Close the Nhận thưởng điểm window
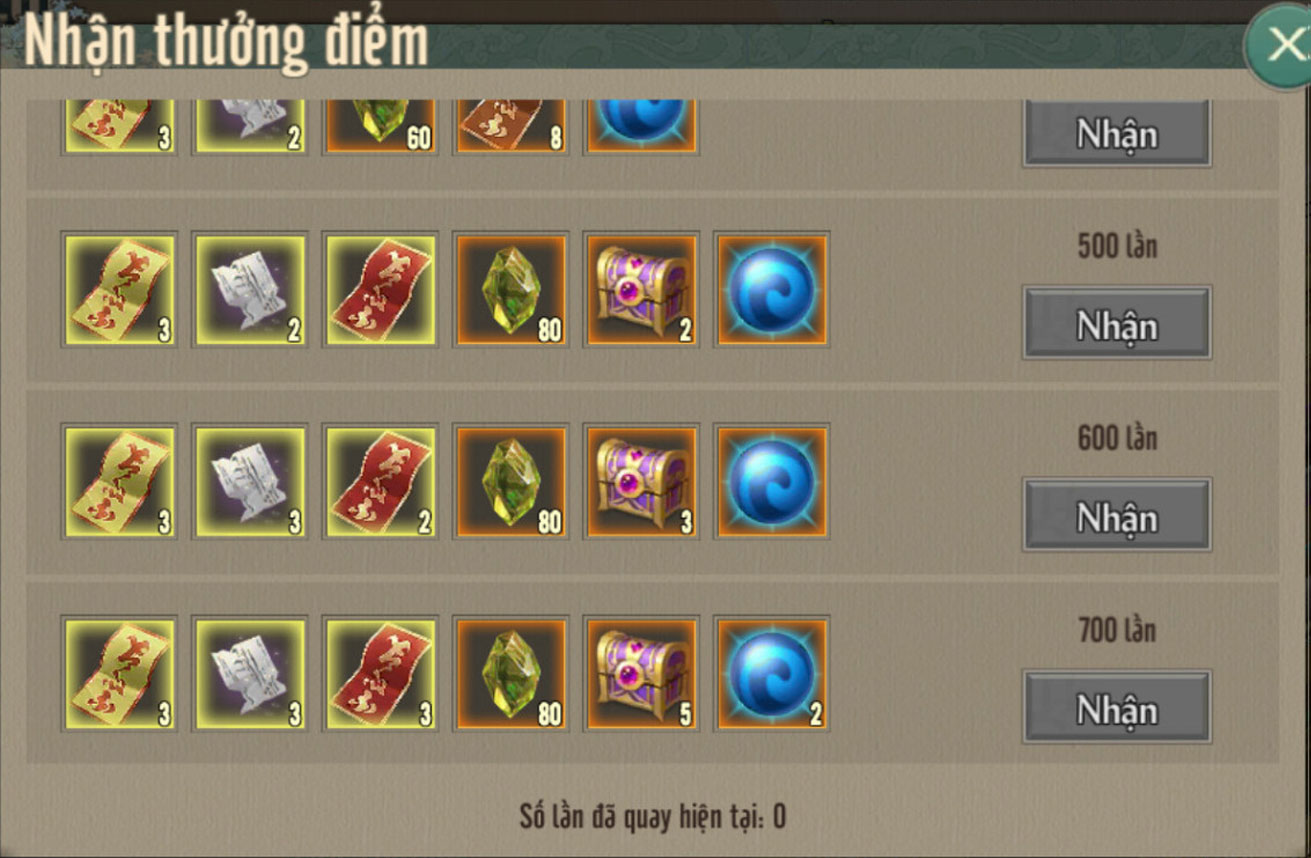The width and height of the screenshot is (1311, 858). click(x=1280, y=45)
